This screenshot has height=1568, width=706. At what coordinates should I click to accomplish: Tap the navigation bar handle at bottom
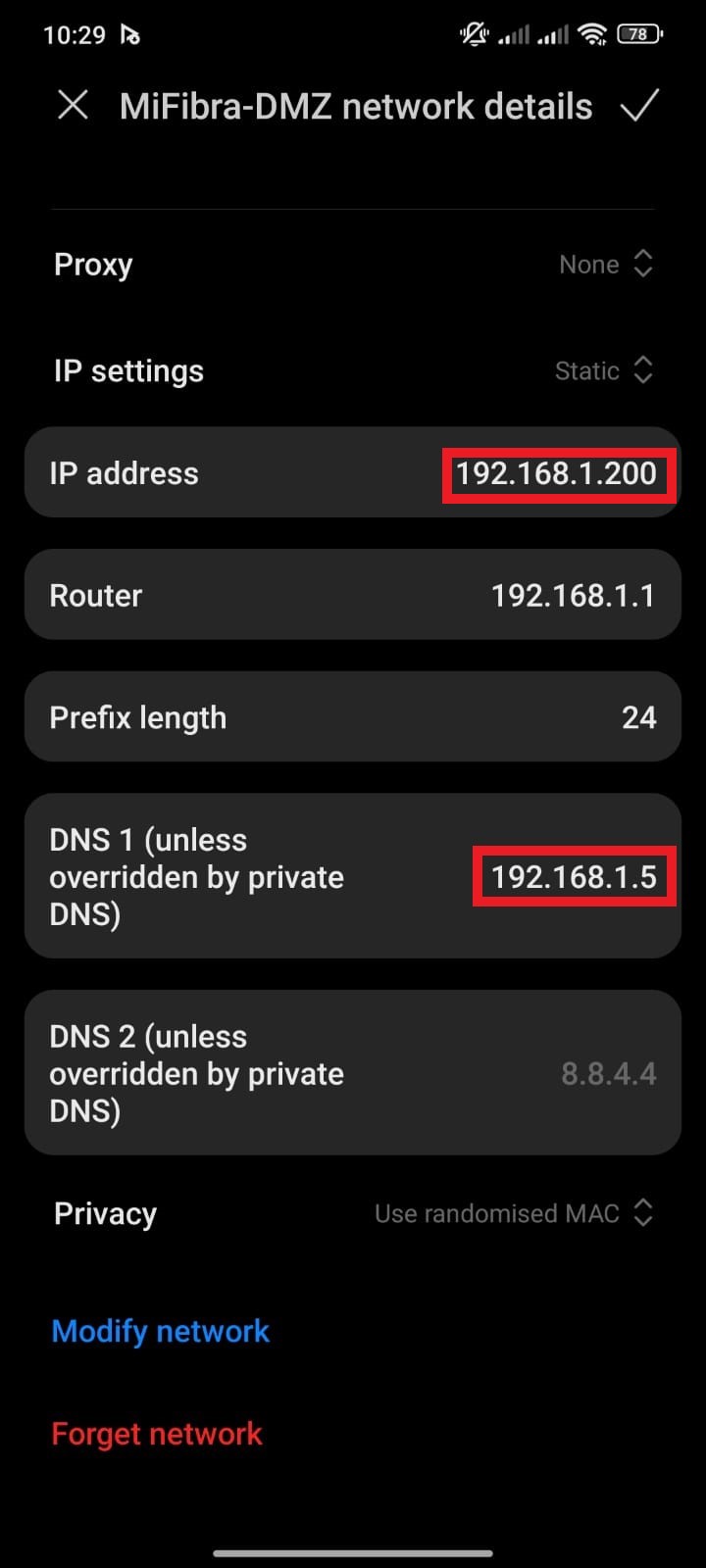click(353, 1553)
